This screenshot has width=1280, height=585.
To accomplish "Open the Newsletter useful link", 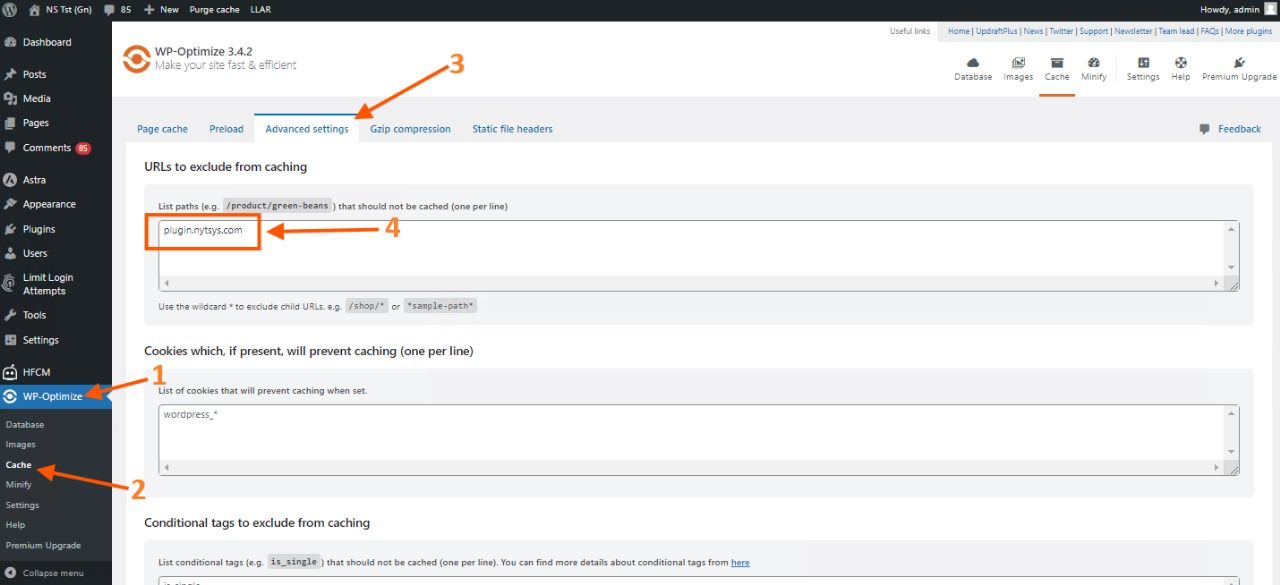I will coord(1133,31).
